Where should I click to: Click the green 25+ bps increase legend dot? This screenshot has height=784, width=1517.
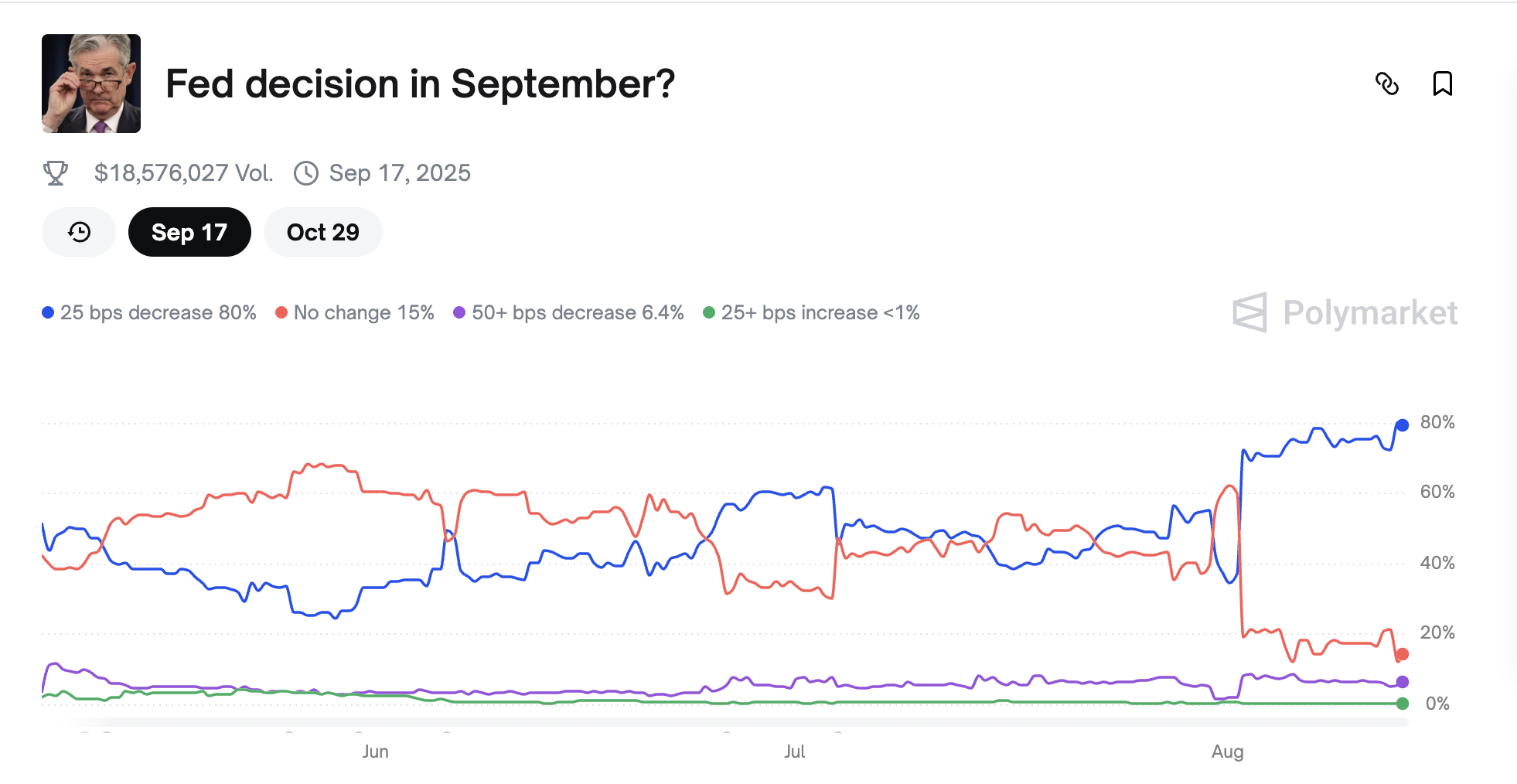709,312
